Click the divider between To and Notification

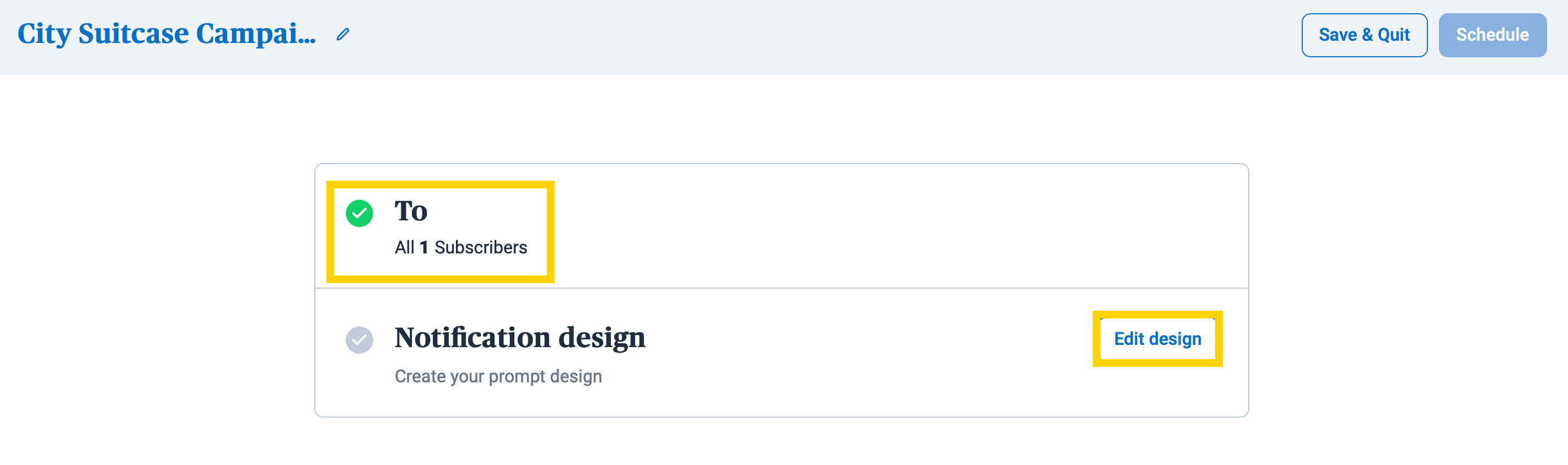[x=781, y=288]
